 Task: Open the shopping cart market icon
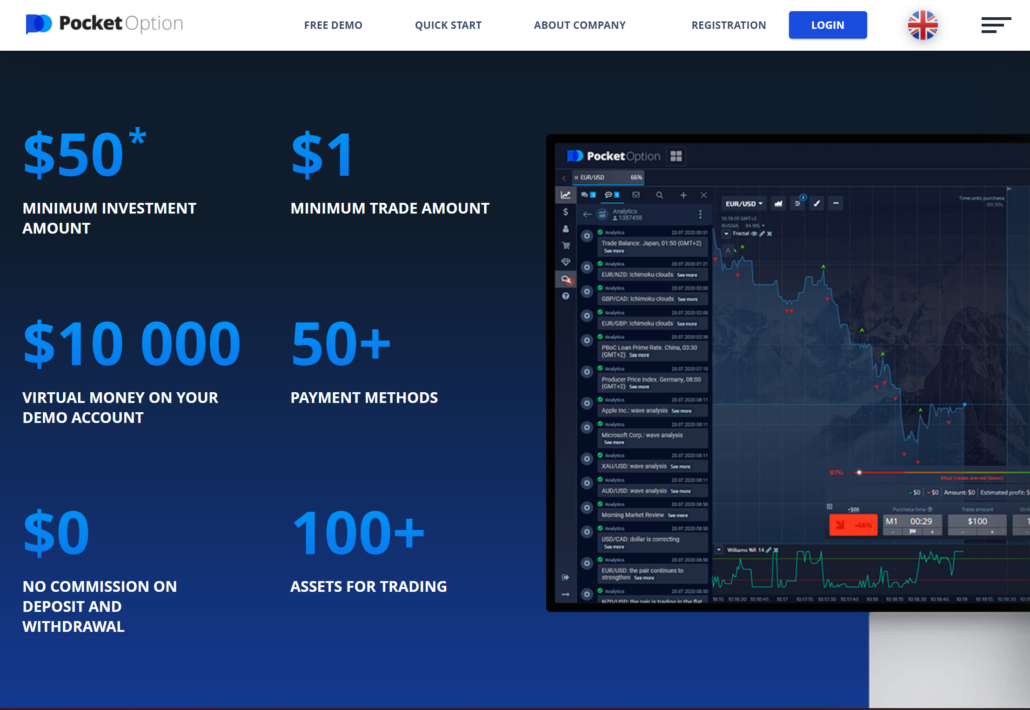[x=566, y=246]
